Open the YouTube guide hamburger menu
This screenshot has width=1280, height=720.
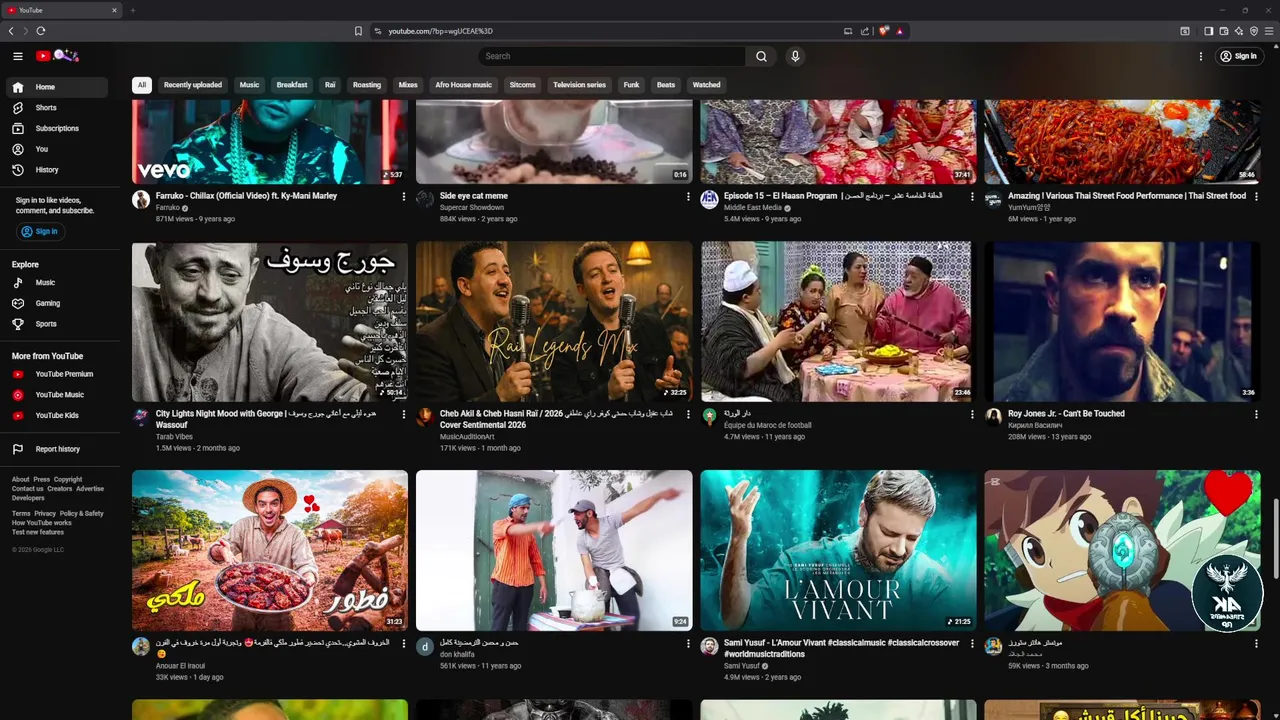click(x=17, y=56)
